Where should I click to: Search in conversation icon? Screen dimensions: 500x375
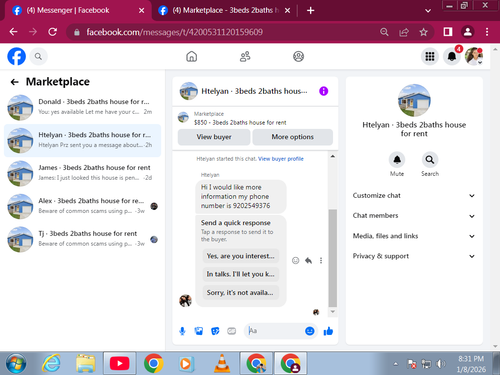tap(430, 160)
